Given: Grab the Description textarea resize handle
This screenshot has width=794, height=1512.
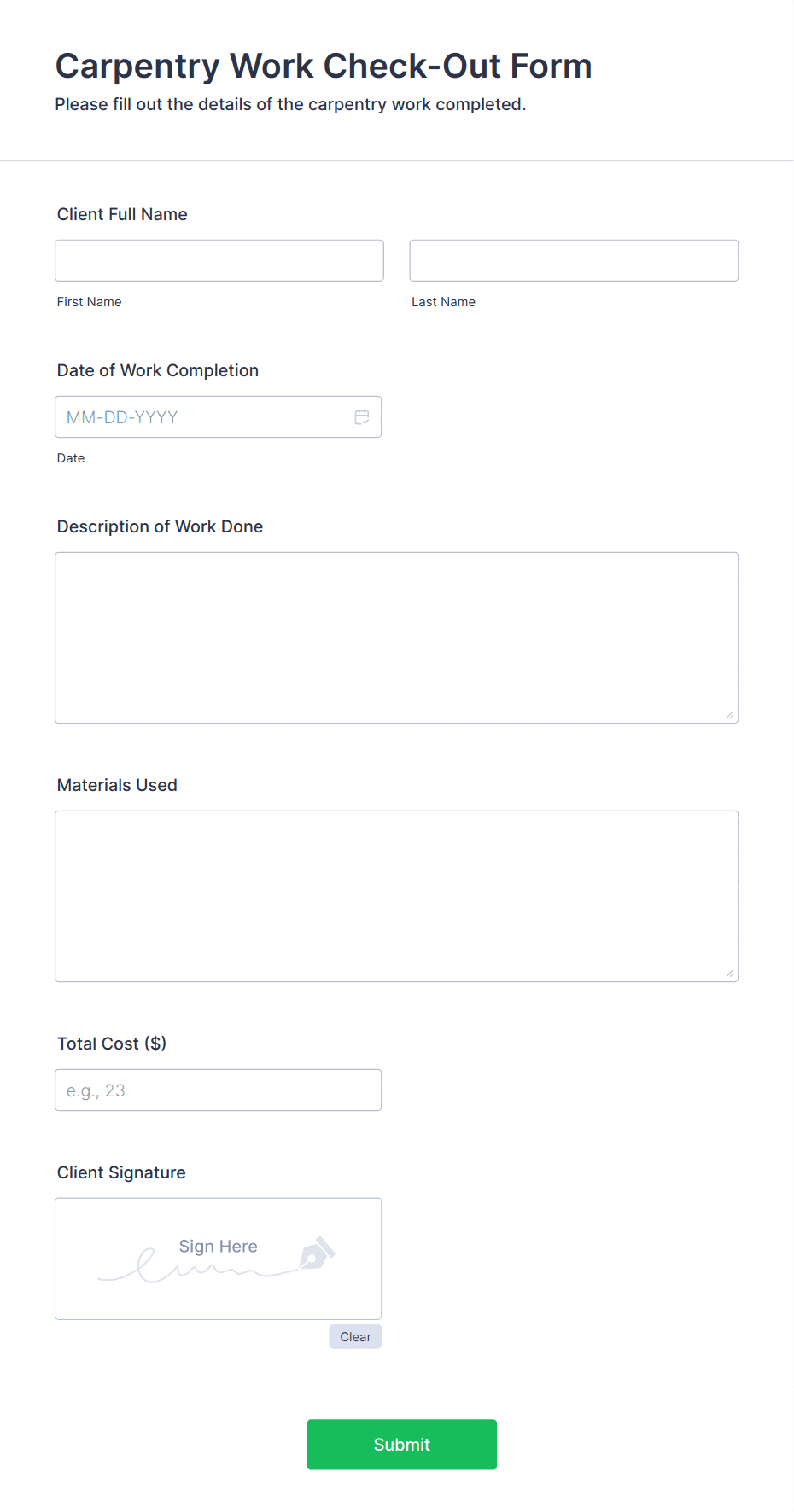Looking at the screenshot, I should tap(730, 715).
